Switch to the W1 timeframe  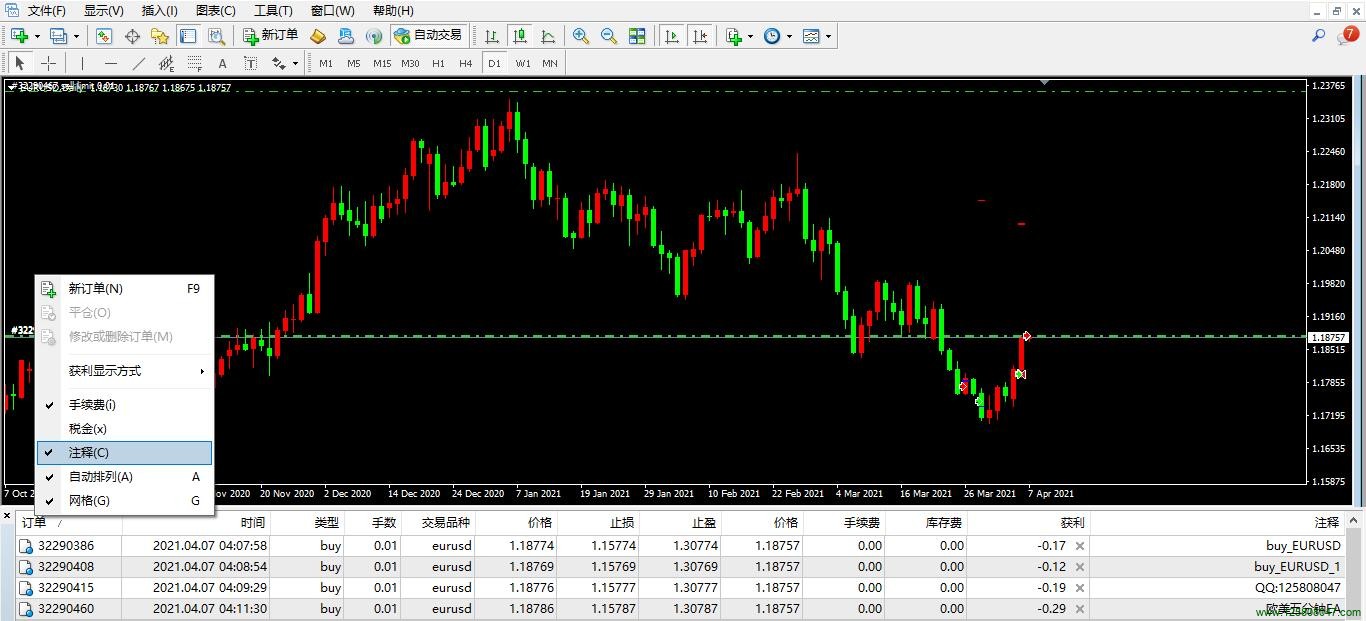523,63
